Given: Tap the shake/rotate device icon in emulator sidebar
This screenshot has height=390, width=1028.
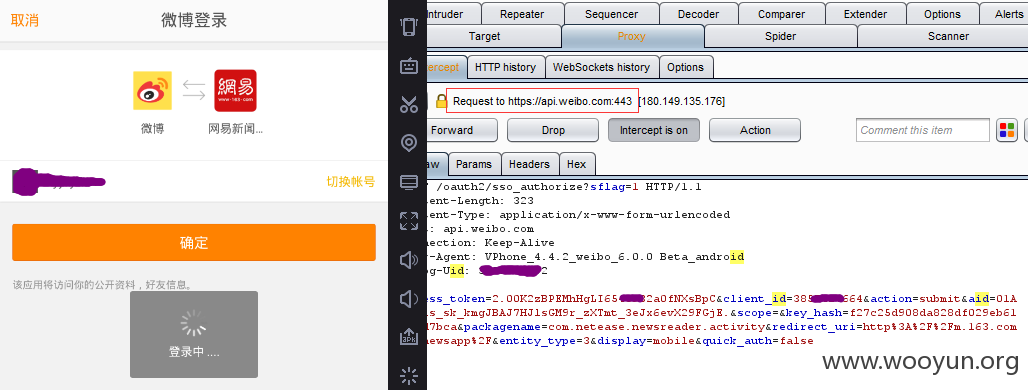Looking at the screenshot, I should click(x=408, y=27).
